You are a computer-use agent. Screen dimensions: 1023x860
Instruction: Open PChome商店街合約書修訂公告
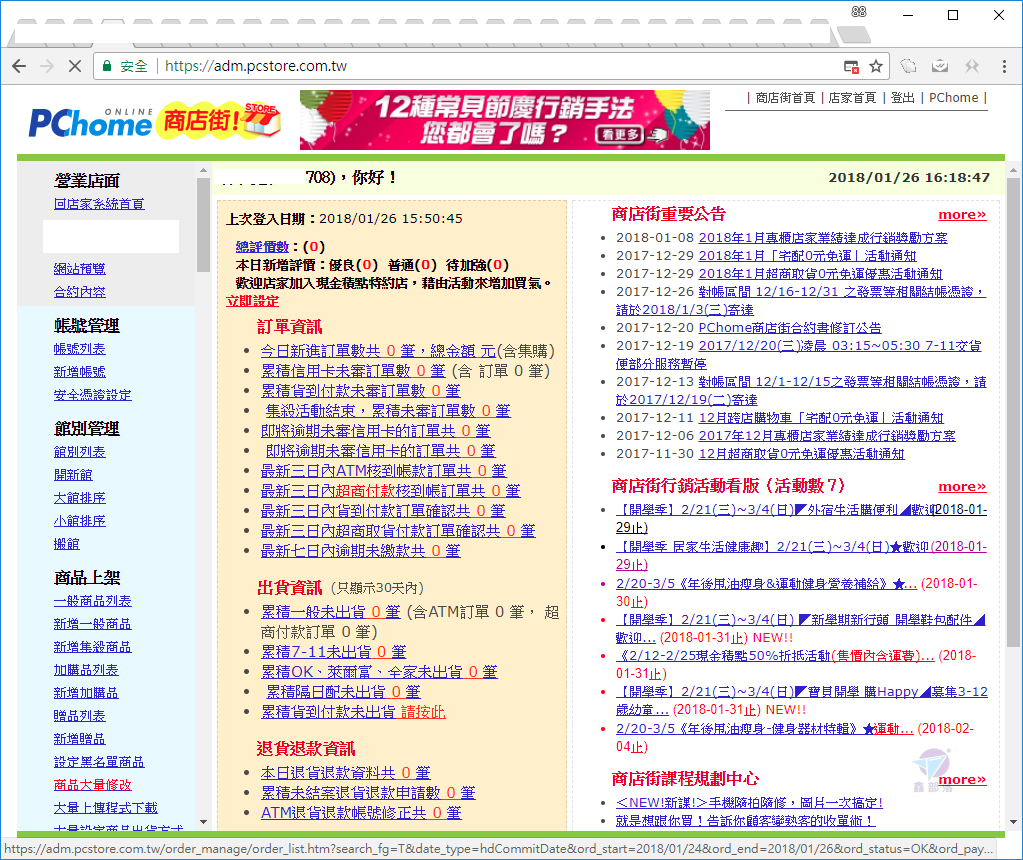coord(789,328)
